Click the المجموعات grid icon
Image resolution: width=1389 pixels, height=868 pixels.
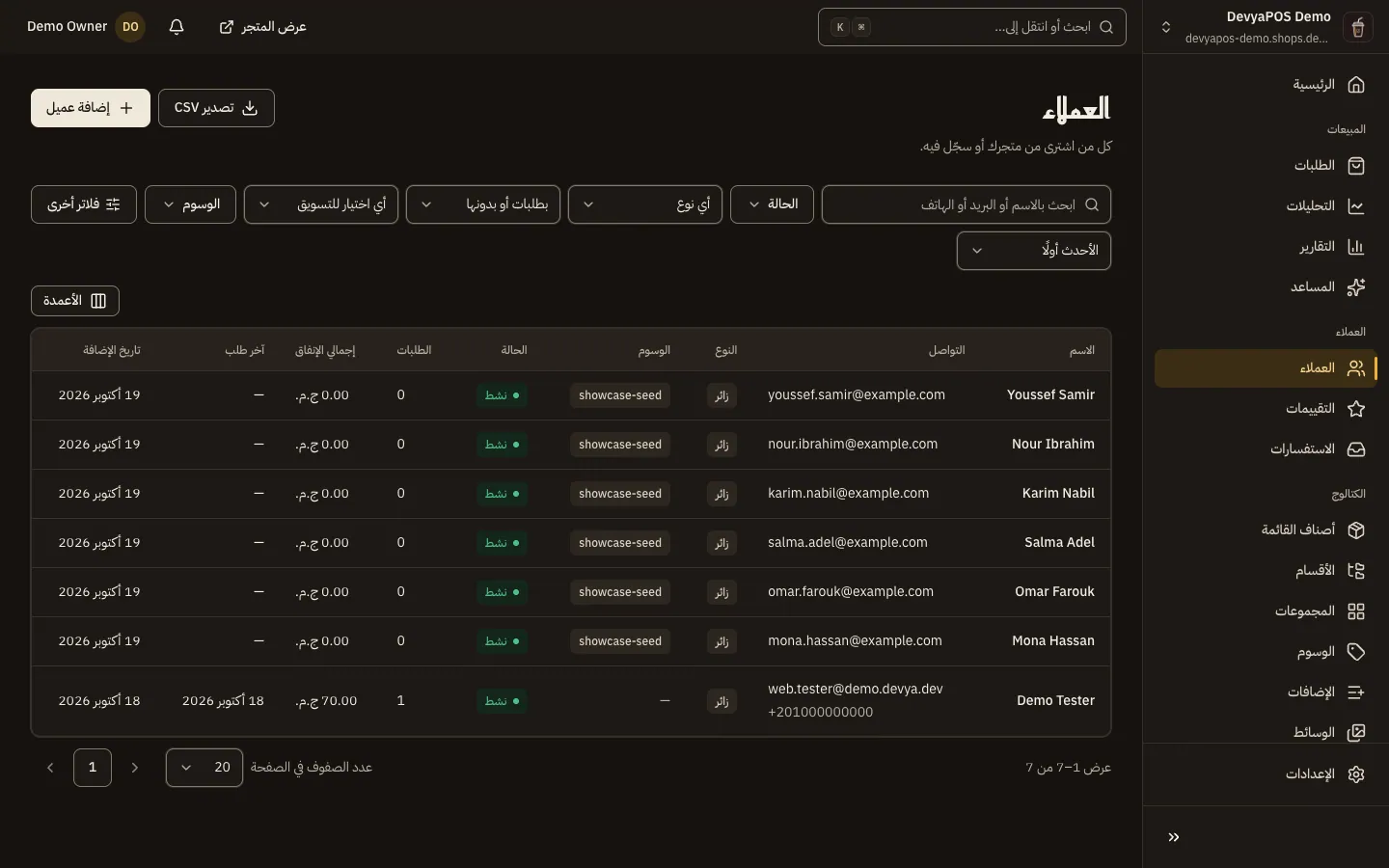click(1356, 611)
